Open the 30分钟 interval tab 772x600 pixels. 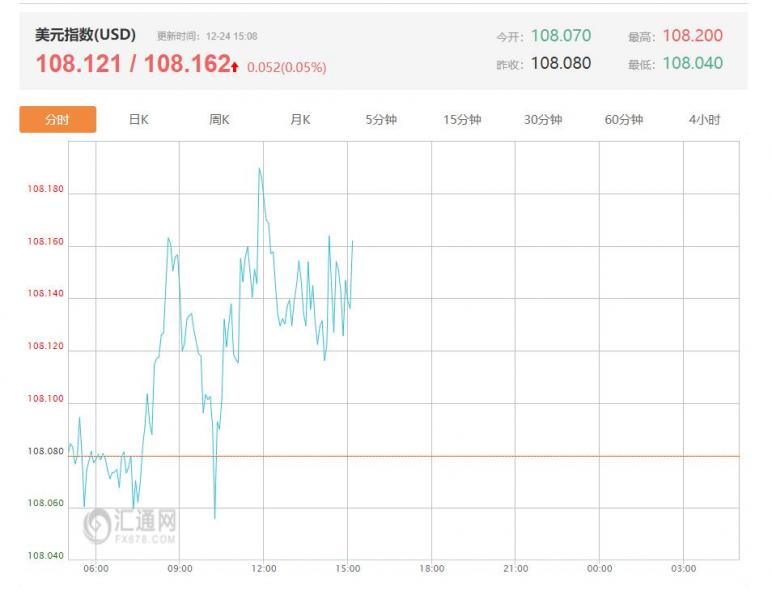coord(543,120)
